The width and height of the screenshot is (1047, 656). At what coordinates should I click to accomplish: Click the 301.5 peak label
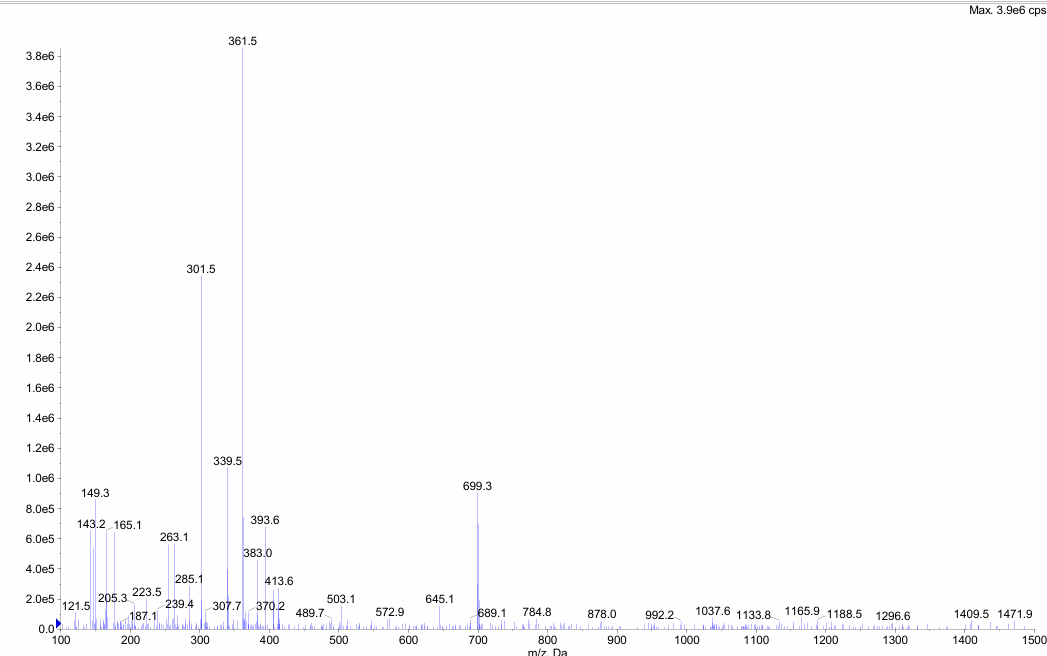click(x=201, y=269)
